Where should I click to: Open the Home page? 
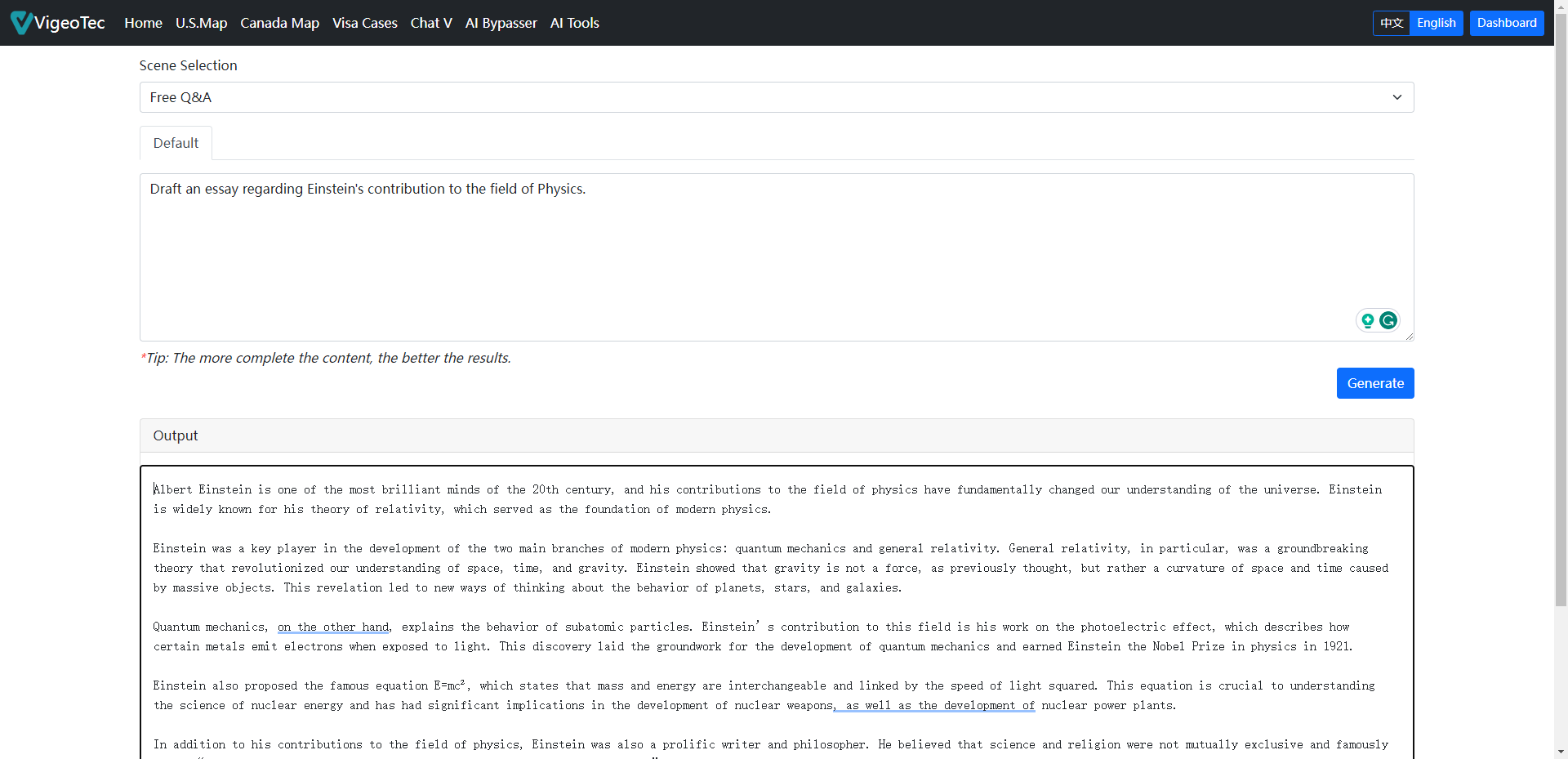[x=143, y=23]
